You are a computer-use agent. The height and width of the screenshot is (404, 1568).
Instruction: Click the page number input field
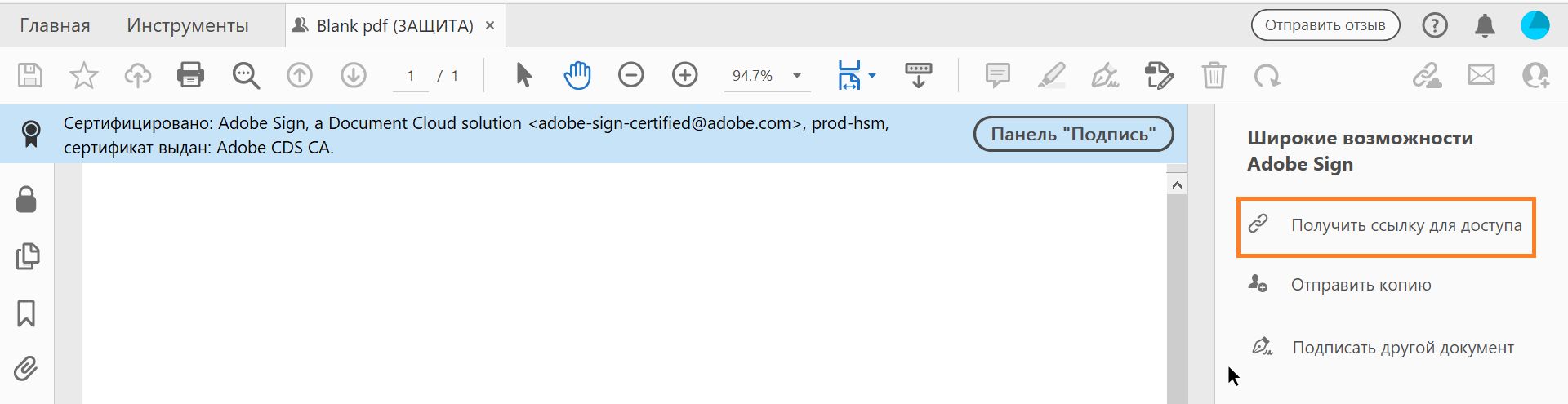click(x=411, y=76)
